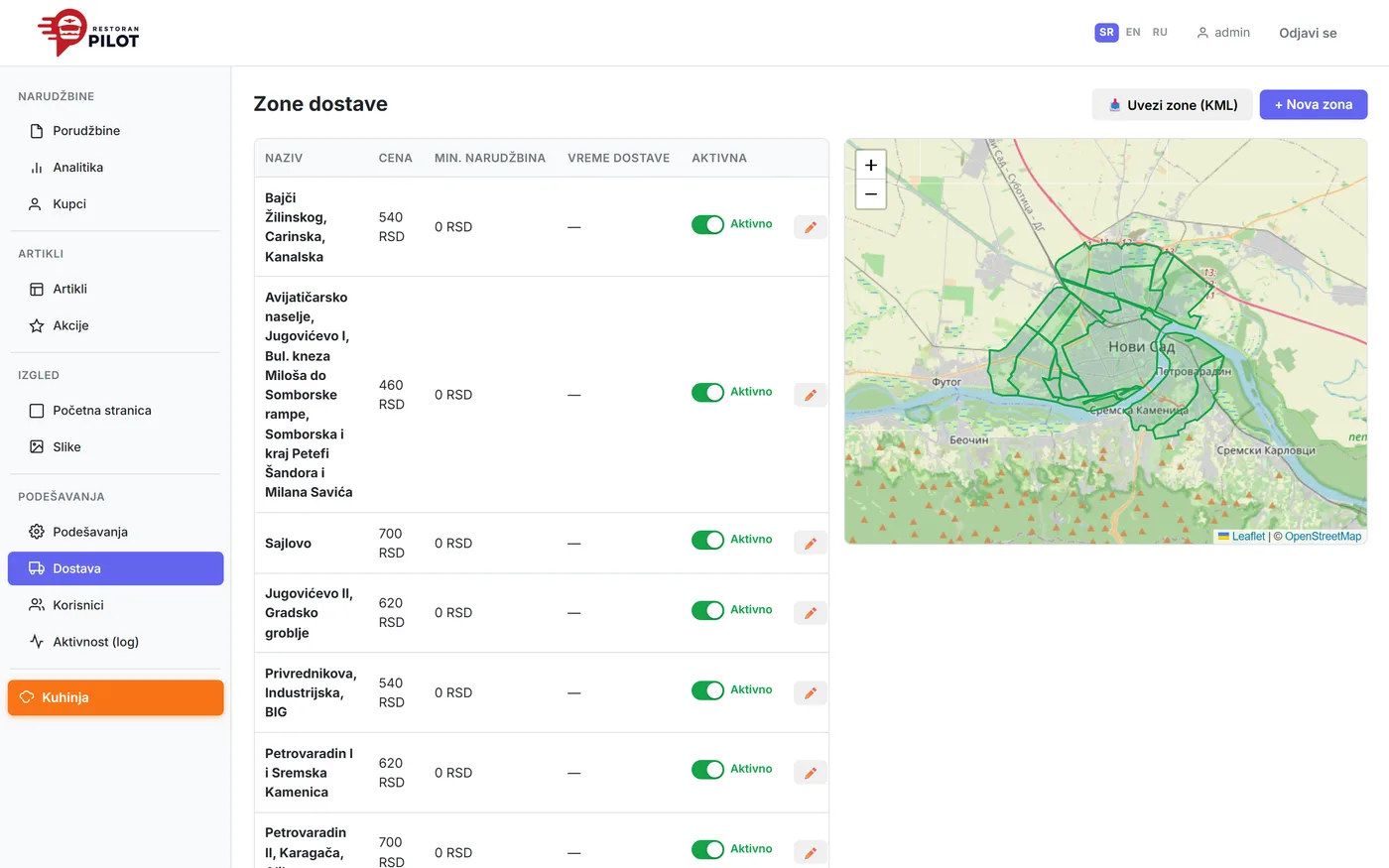Image resolution: width=1389 pixels, height=868 pixels.
Task: Edit Privrednikova, Industrijska zone pencil icon
Action: (811, 693)
